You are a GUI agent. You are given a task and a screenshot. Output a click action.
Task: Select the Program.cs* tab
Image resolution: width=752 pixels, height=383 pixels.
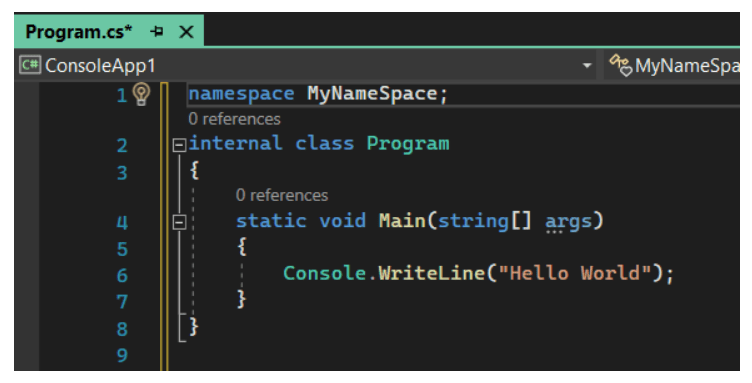109,32
